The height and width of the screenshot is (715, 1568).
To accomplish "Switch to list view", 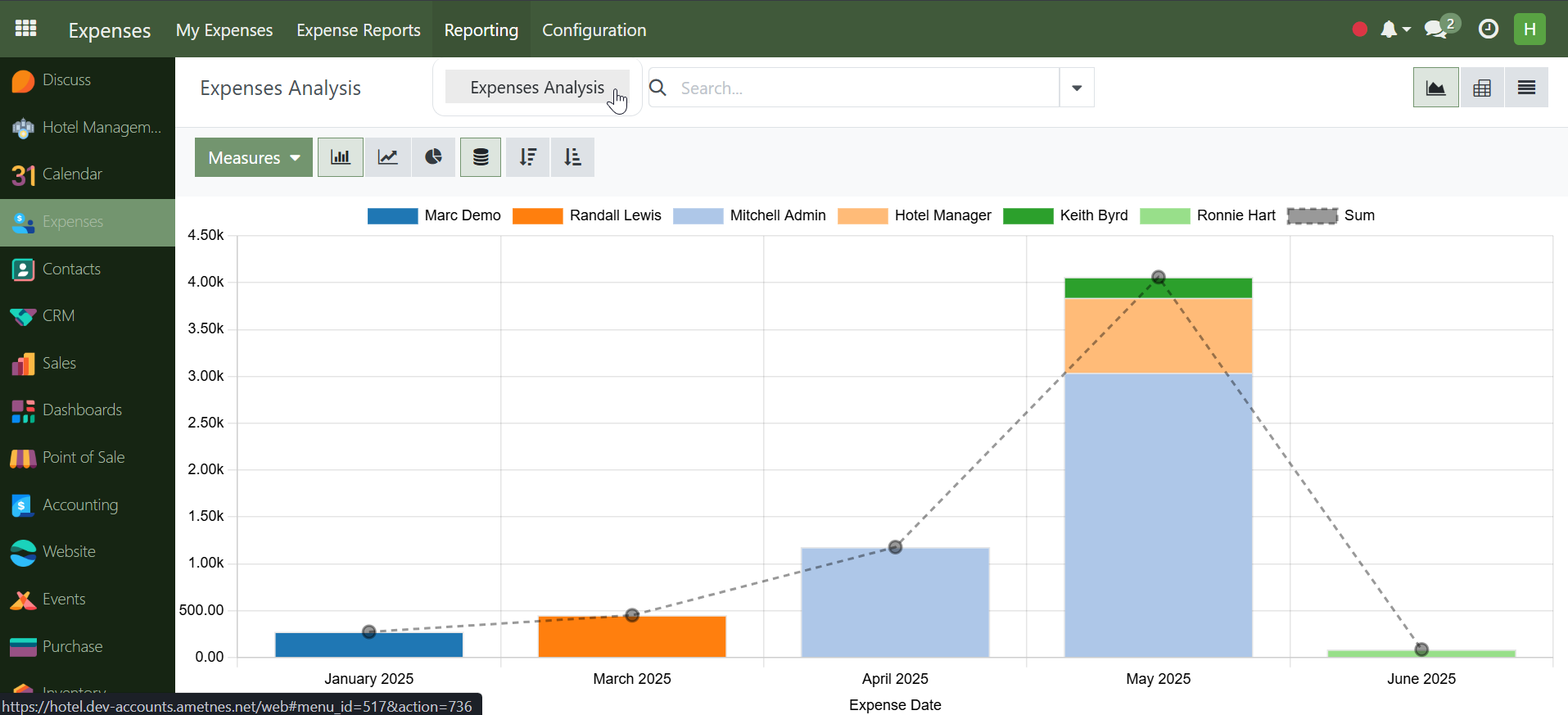I will [1525, 88].
